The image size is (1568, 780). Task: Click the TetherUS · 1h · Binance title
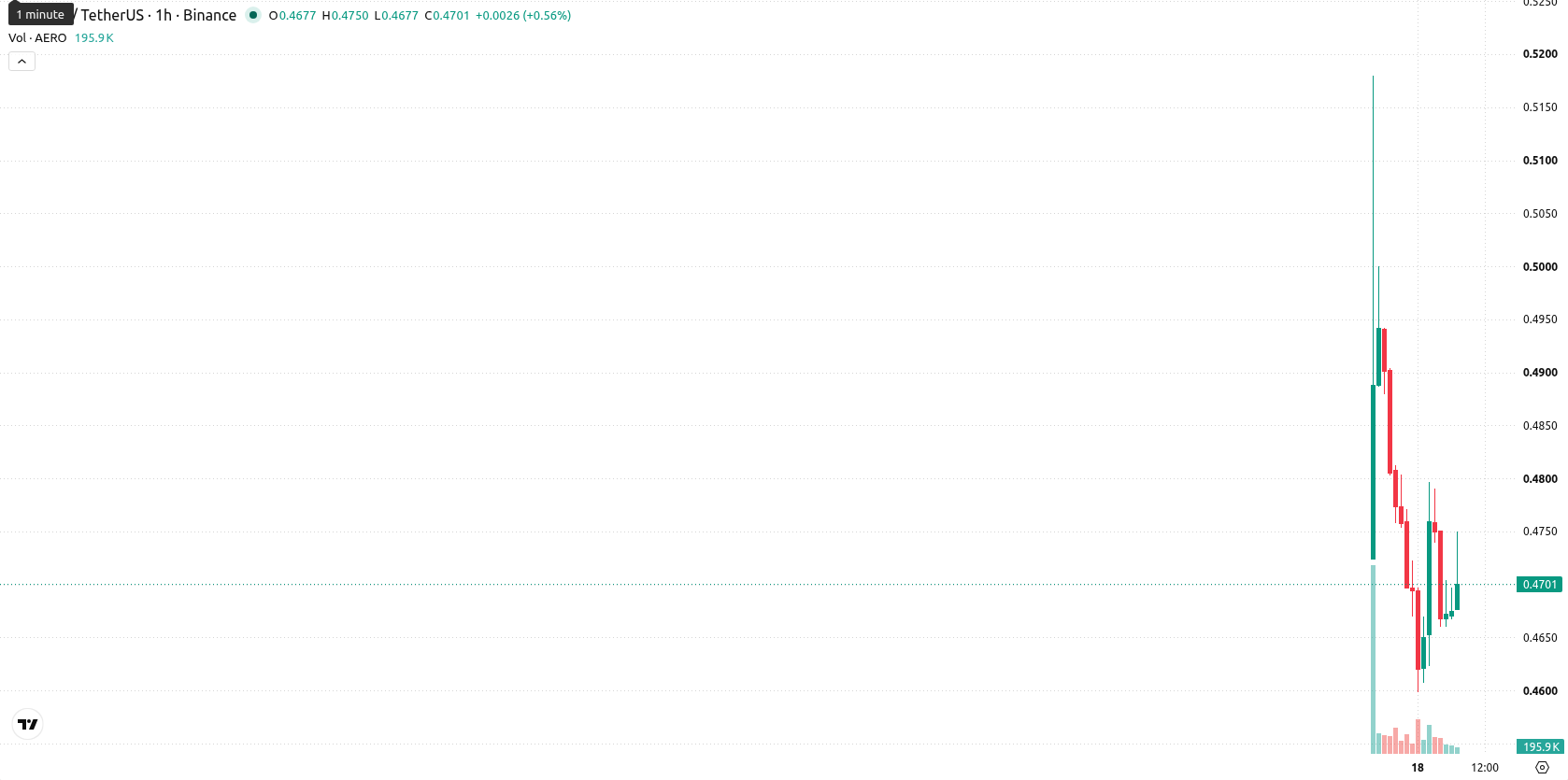click(159, 15)
